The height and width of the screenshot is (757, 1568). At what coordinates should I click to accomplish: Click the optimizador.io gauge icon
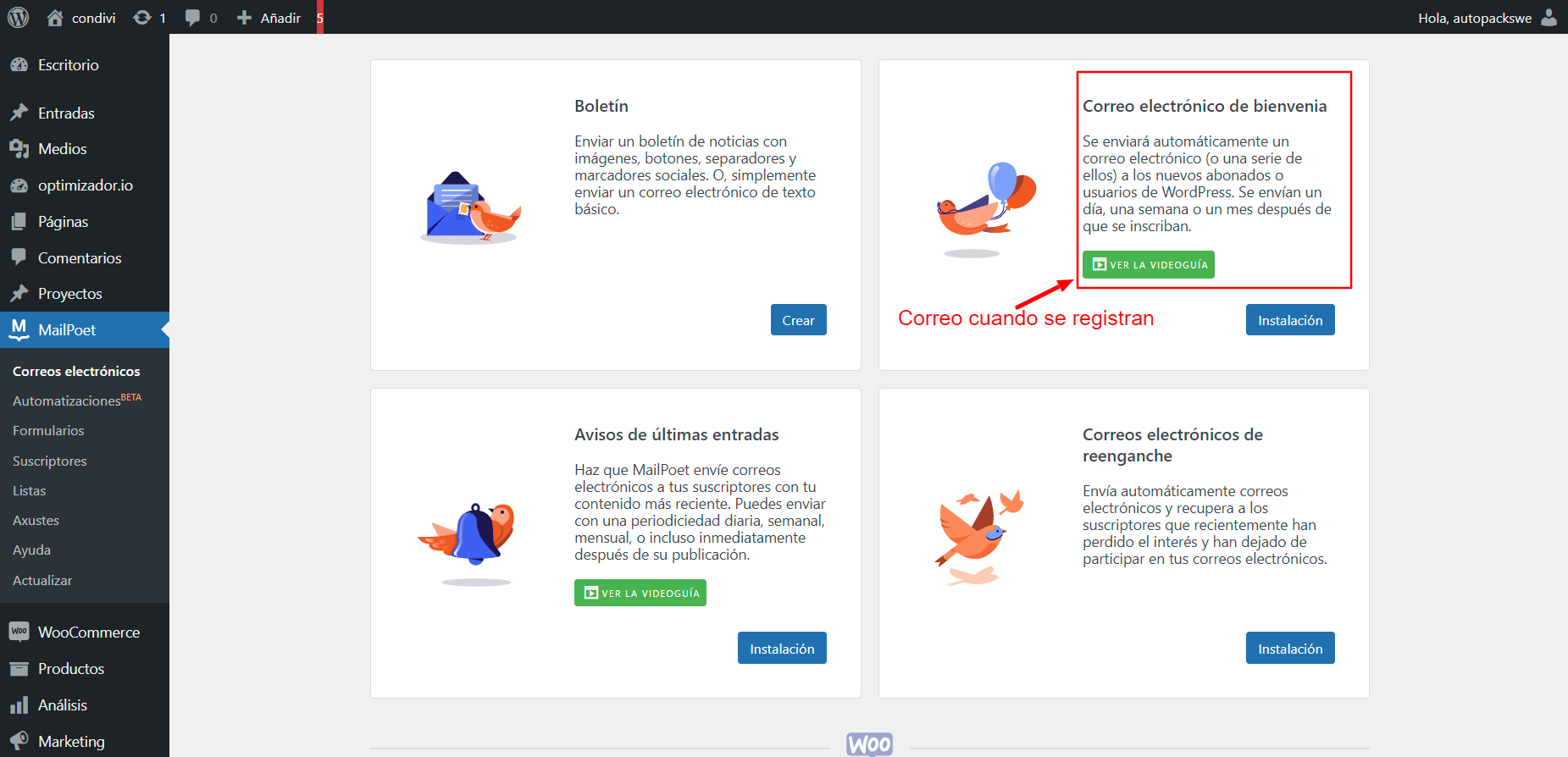point(19,185)
